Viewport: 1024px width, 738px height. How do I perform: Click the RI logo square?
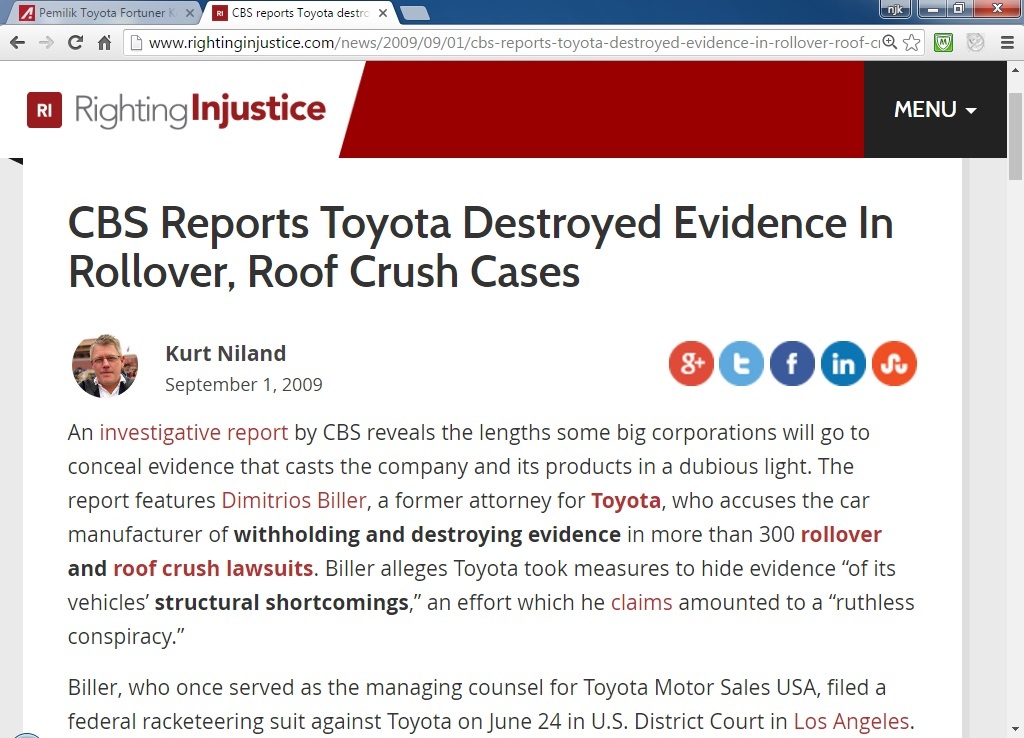point(44,110)
